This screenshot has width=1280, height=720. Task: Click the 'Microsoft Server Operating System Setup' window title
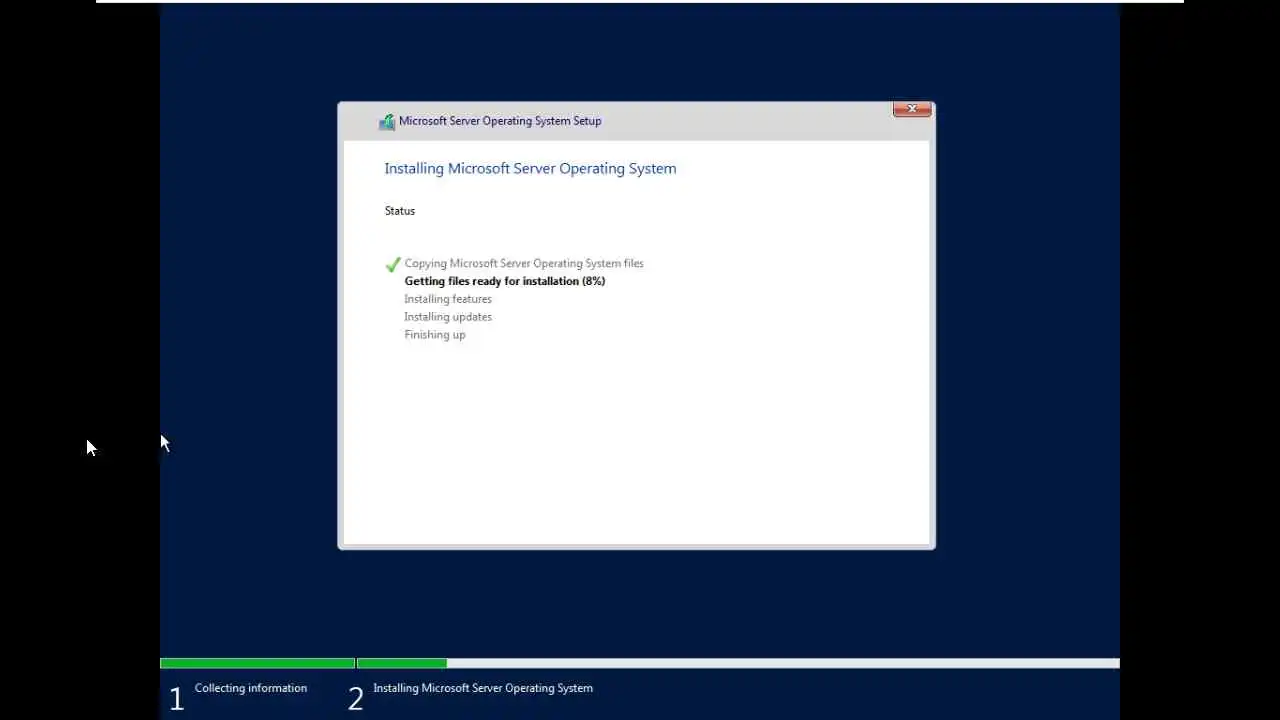tap(500, 121)
